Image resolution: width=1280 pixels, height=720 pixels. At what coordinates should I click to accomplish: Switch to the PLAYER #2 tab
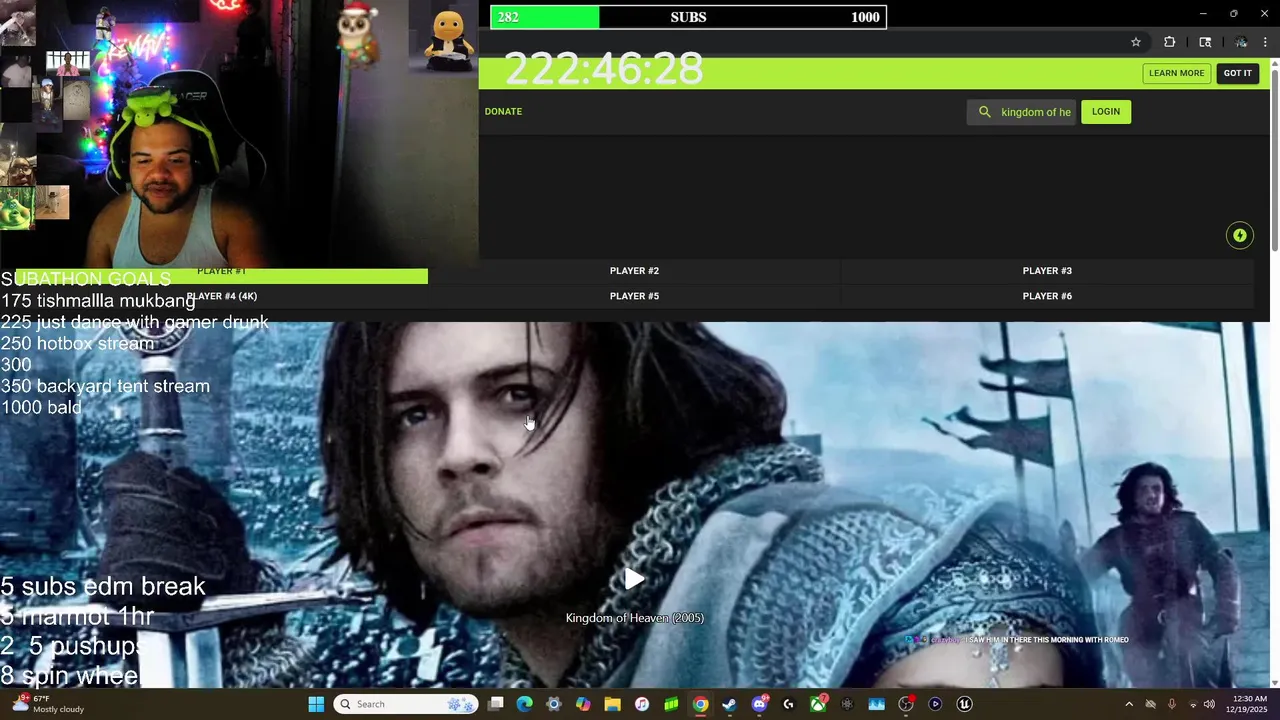click(x=634, y=271)
